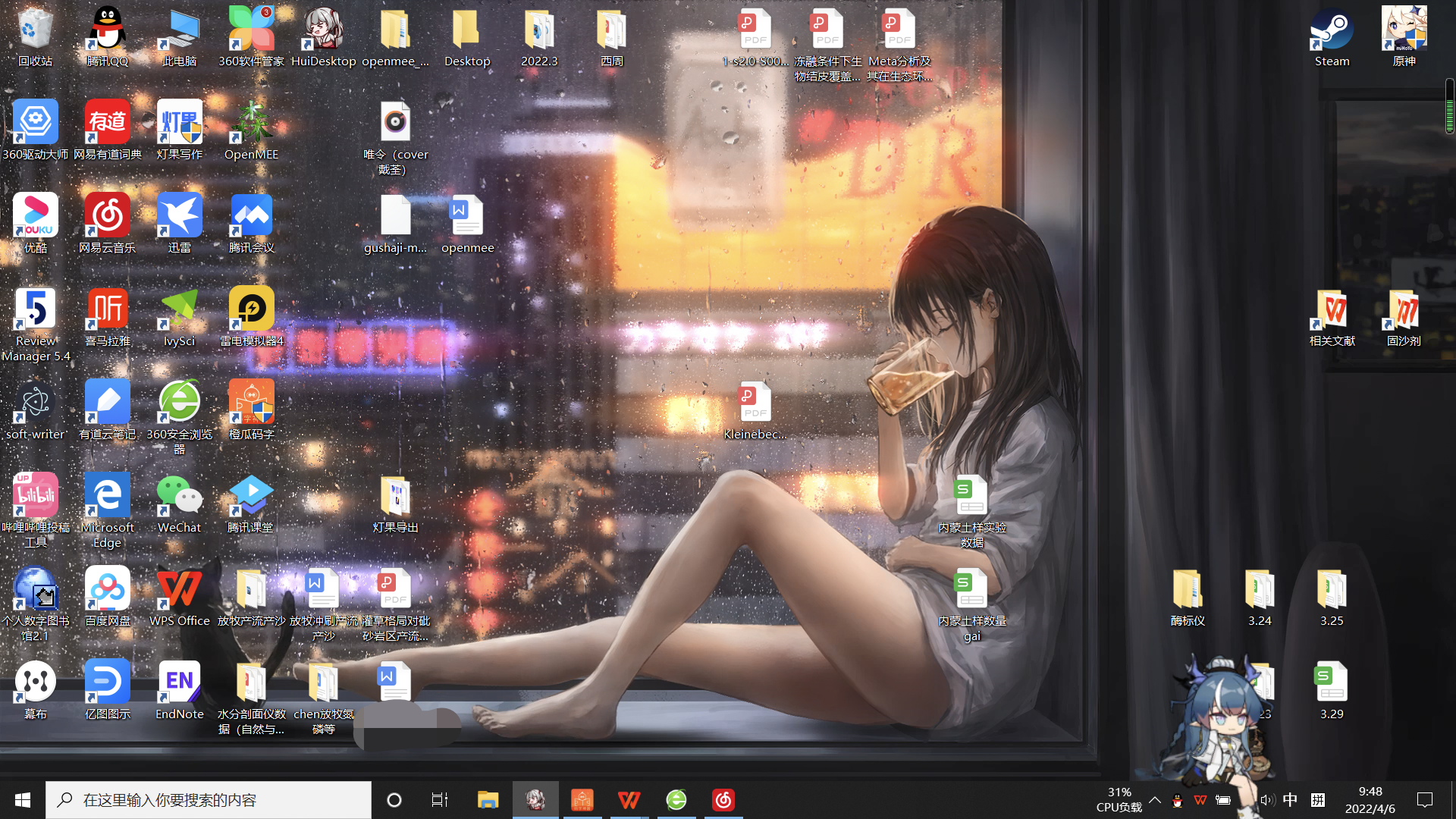Open 有道云笔记 shortcut
Viewport: 1456px width, 819px height.
tap(107, 410)
